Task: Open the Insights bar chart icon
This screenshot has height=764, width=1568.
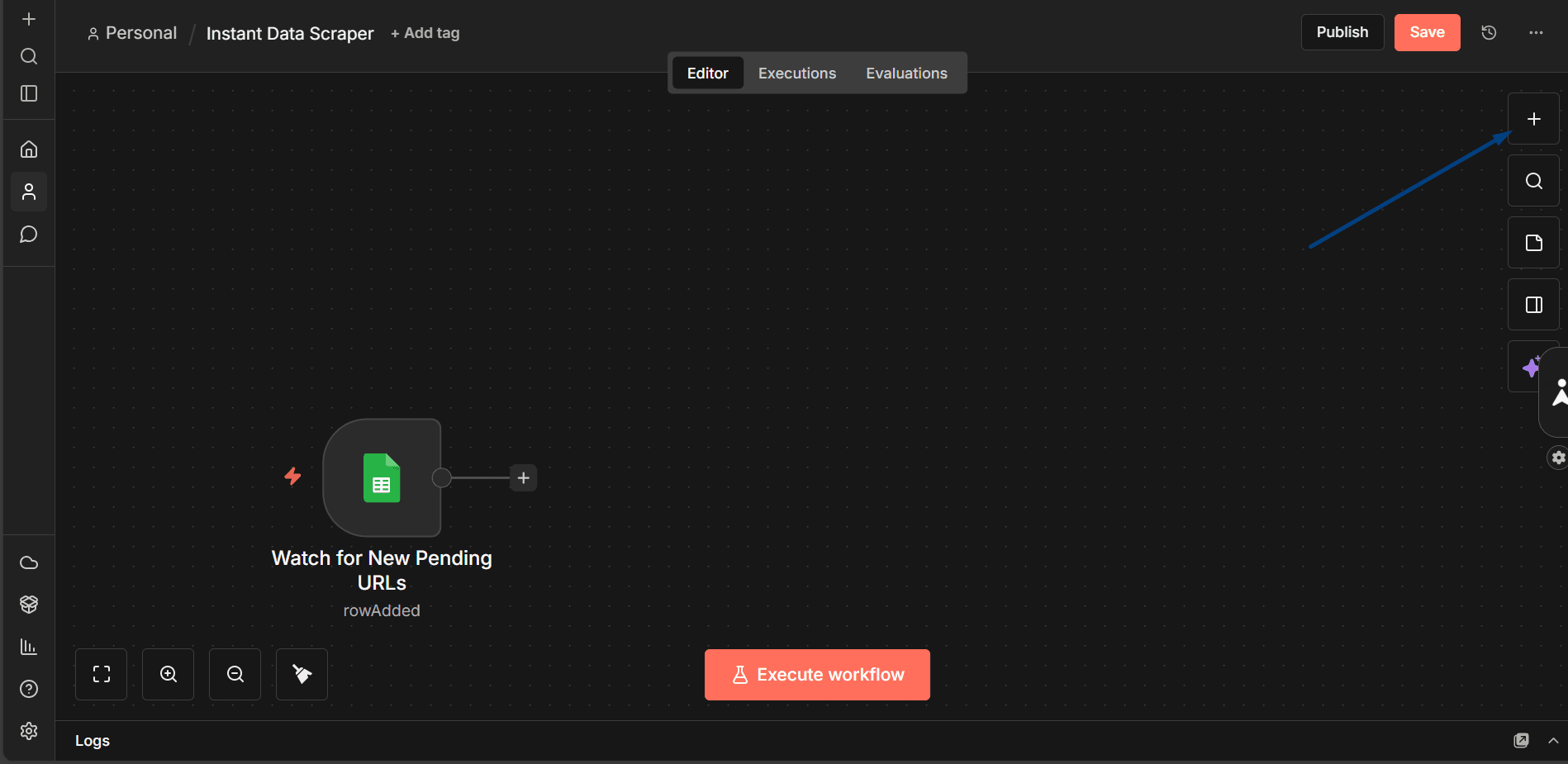Action: pyautogui.click(x=29, y=647)
